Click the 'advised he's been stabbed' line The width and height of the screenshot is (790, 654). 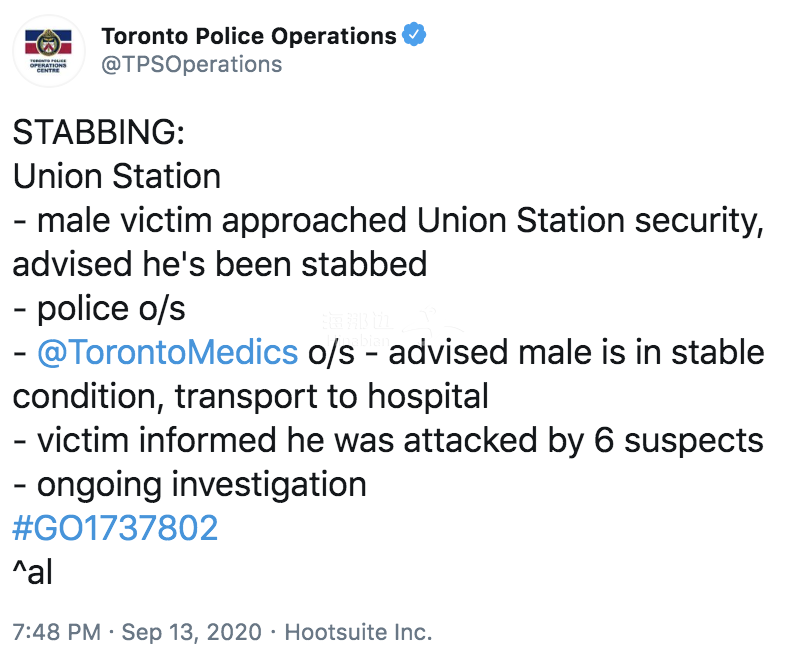[220, 264]
